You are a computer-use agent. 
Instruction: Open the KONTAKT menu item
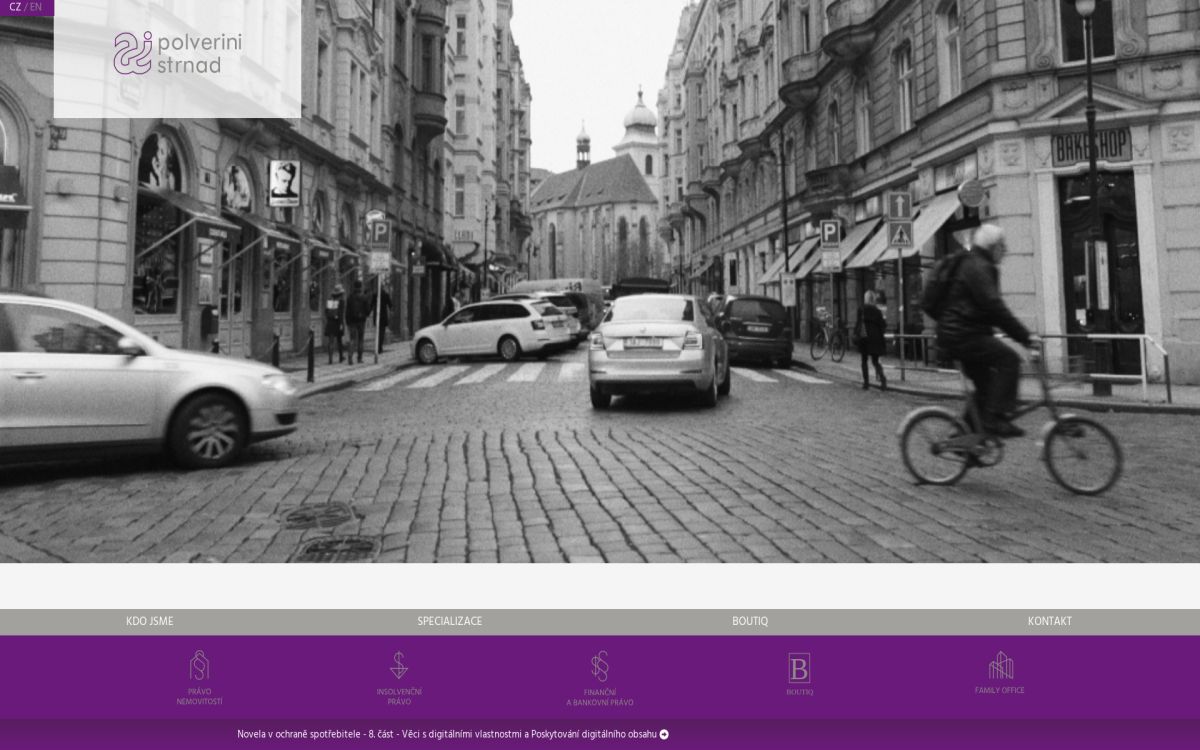click(1049, 621)
